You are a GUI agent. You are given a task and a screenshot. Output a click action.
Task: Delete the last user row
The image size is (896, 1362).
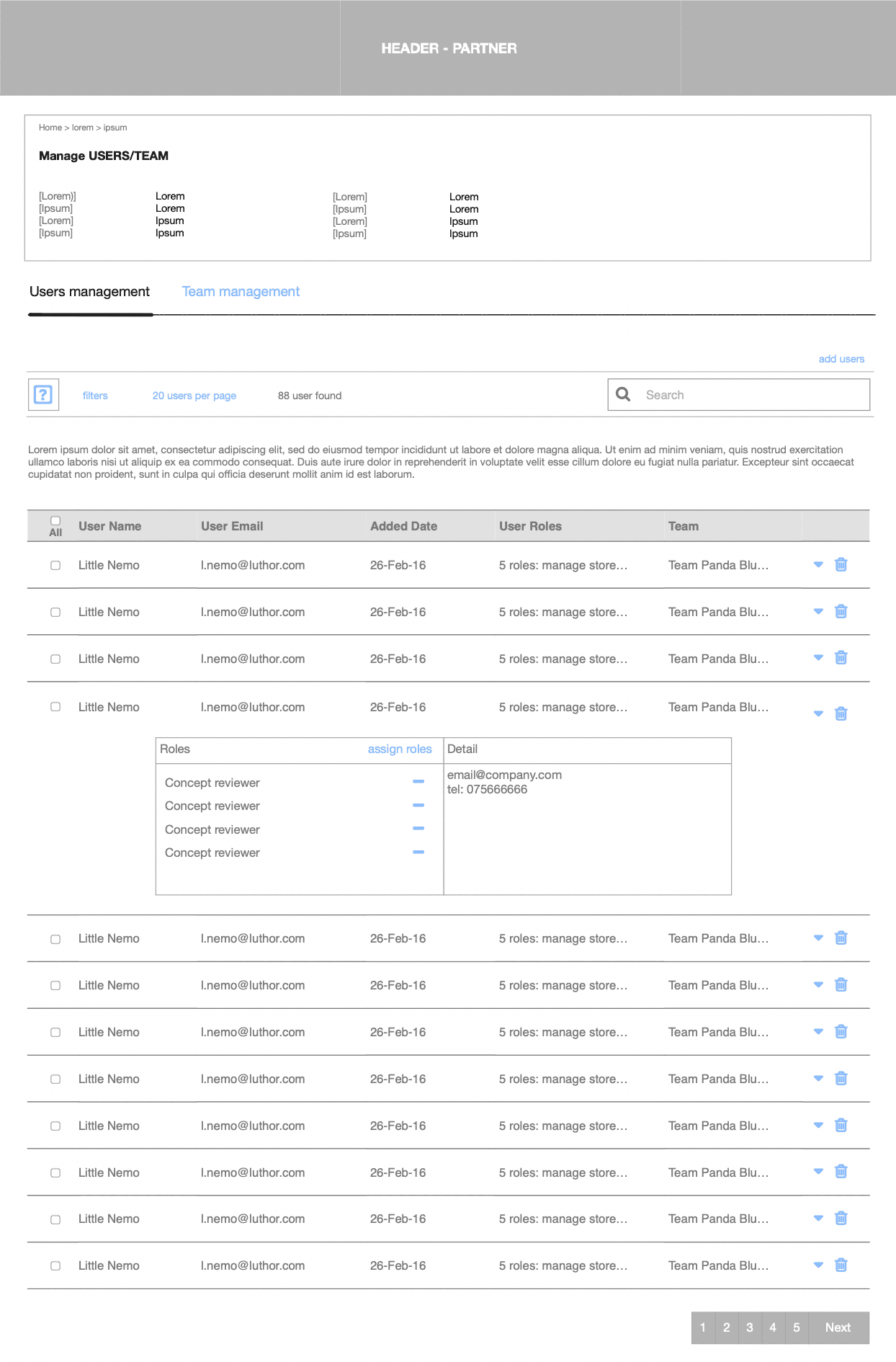click(841, 1265)
